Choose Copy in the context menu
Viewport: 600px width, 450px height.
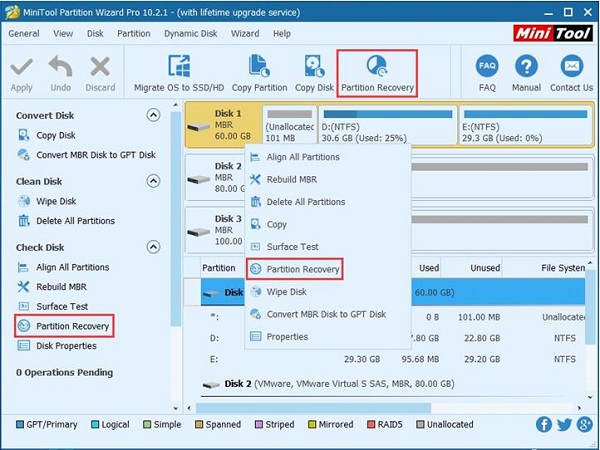coord(328,224)
